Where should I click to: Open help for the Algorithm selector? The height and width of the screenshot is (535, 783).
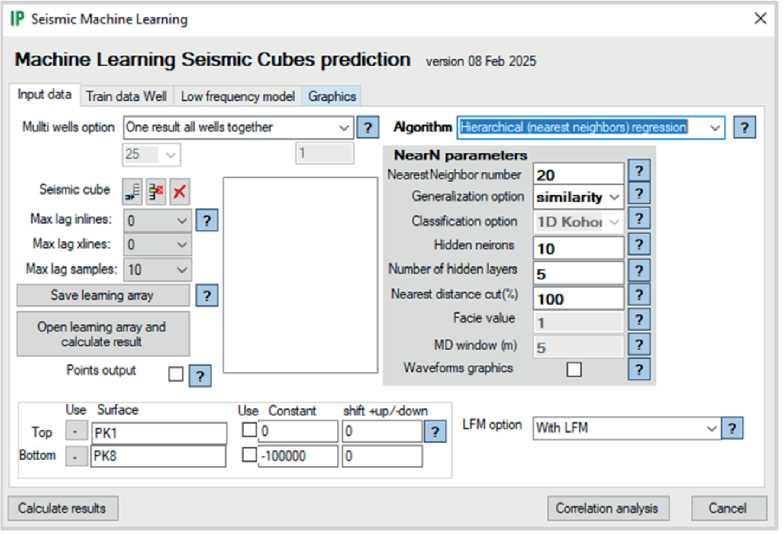point(744,128)
